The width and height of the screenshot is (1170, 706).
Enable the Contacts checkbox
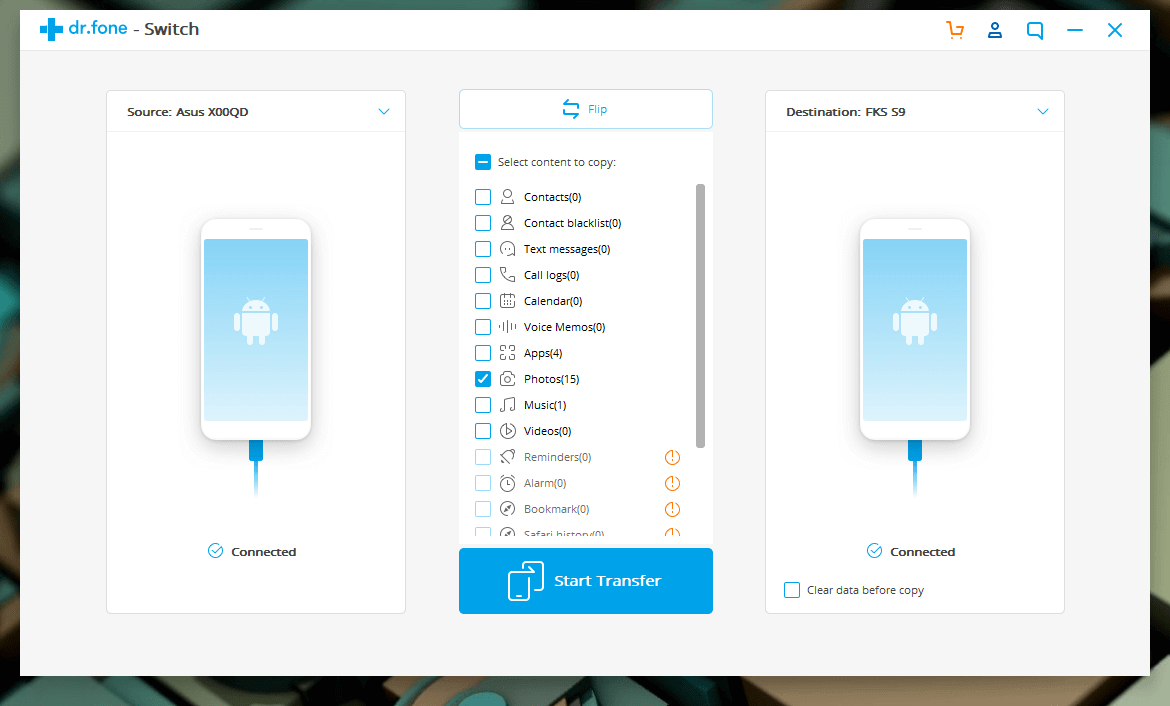click(483, 197)
